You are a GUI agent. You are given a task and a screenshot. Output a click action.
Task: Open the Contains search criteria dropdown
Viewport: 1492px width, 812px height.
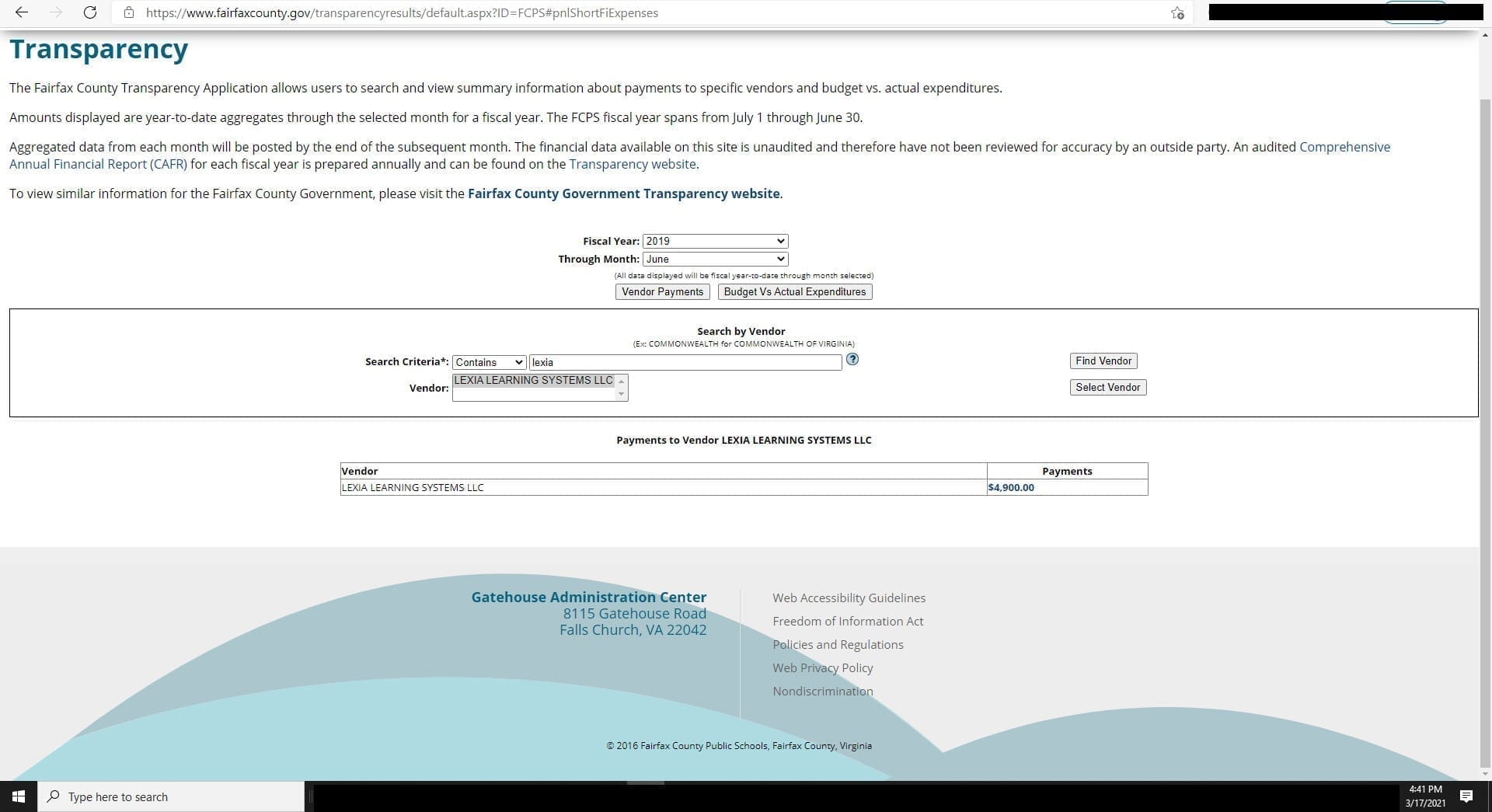(489, 362)
